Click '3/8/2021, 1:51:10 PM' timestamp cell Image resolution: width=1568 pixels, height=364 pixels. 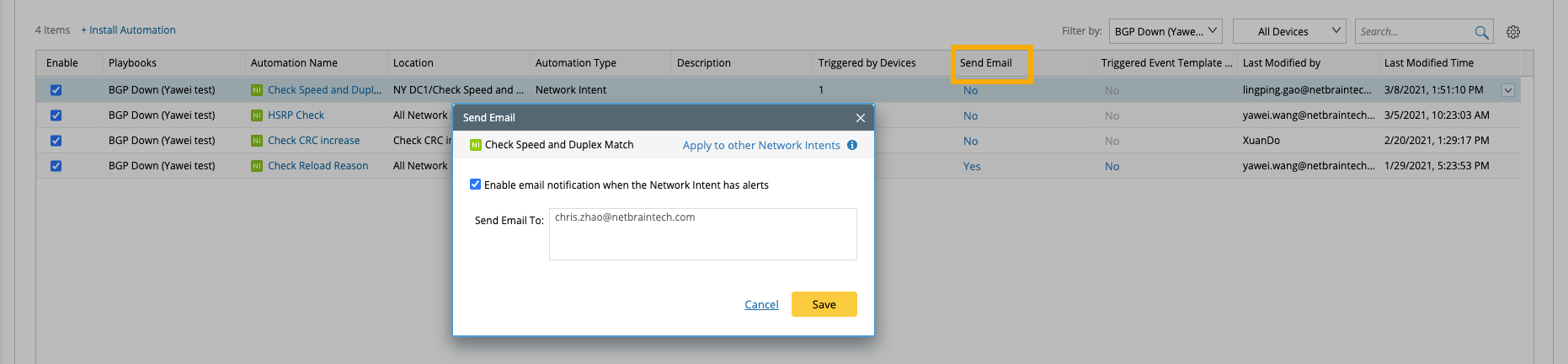tap(1434, 90)
